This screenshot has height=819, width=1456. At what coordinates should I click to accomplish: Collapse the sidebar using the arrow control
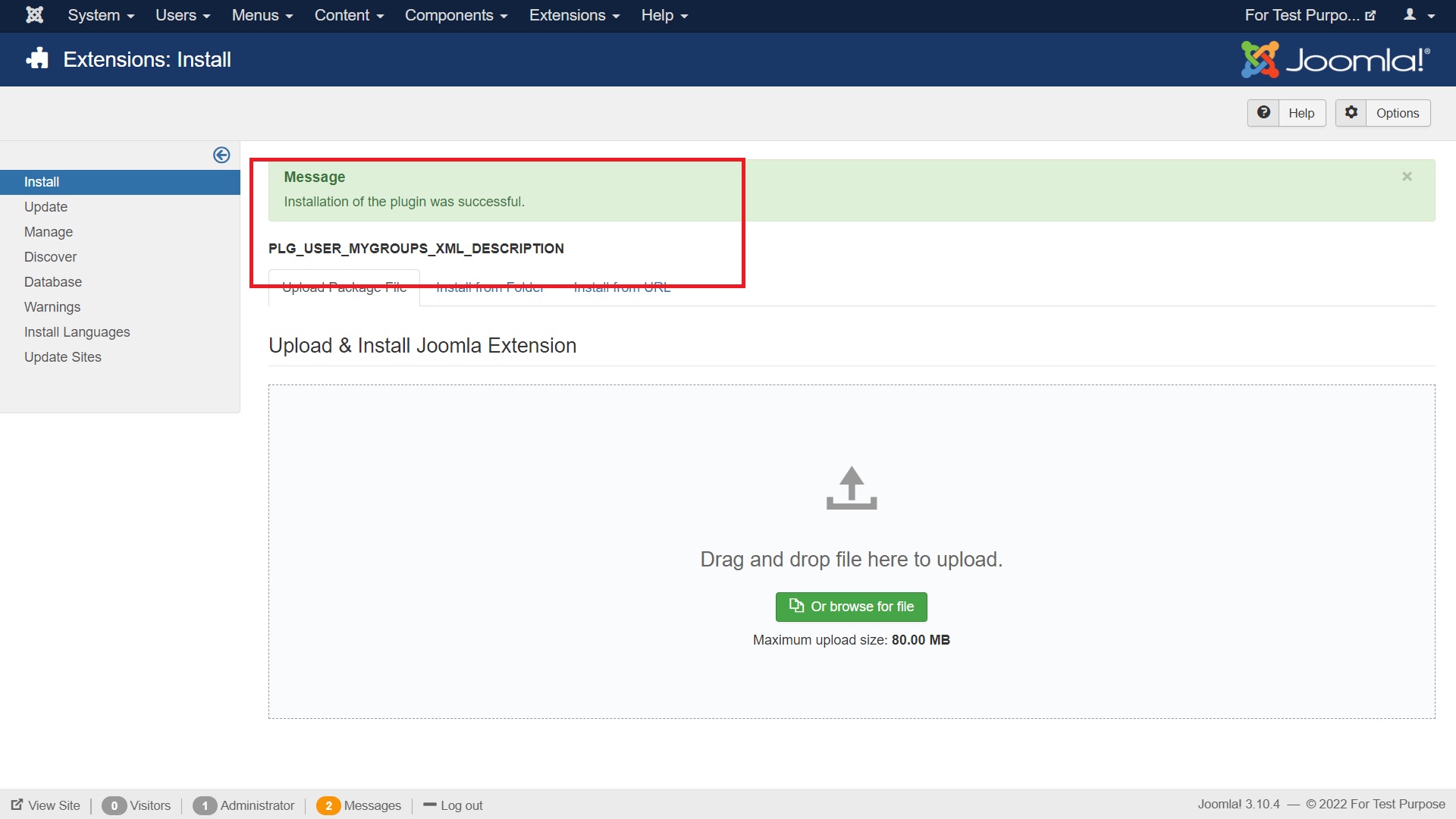point(221,155)
